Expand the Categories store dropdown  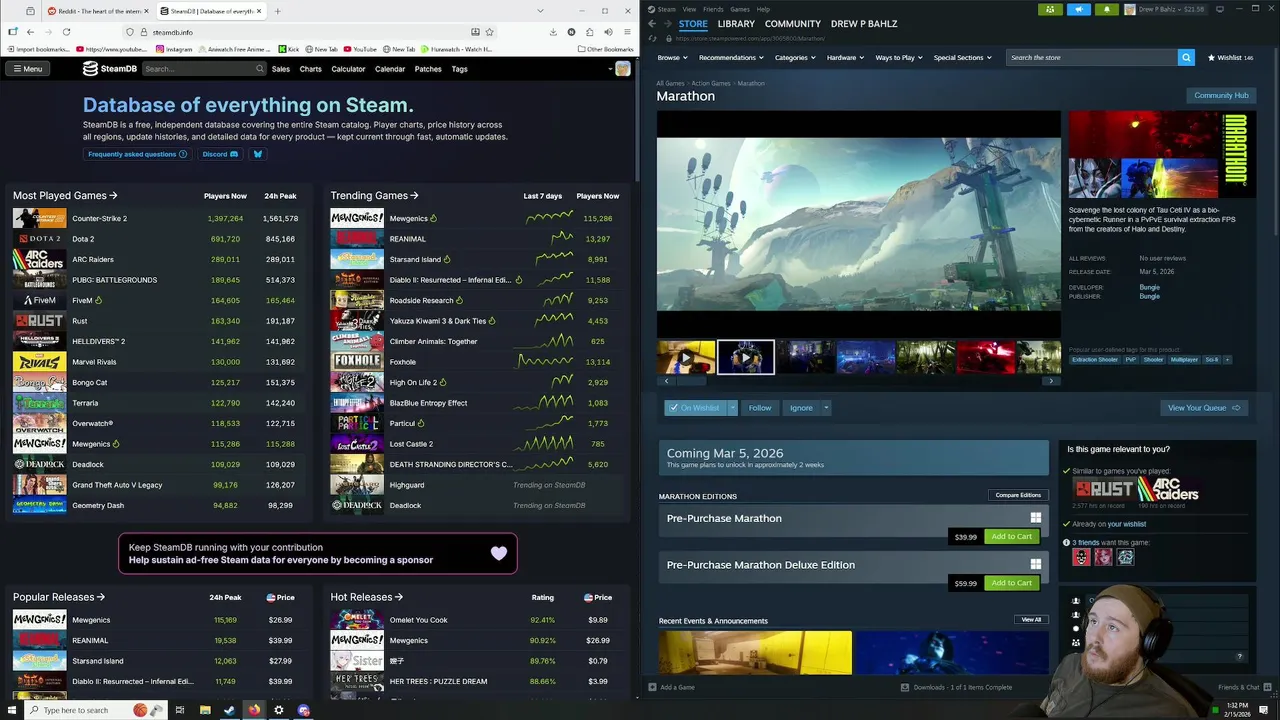[x=795, y=58]
